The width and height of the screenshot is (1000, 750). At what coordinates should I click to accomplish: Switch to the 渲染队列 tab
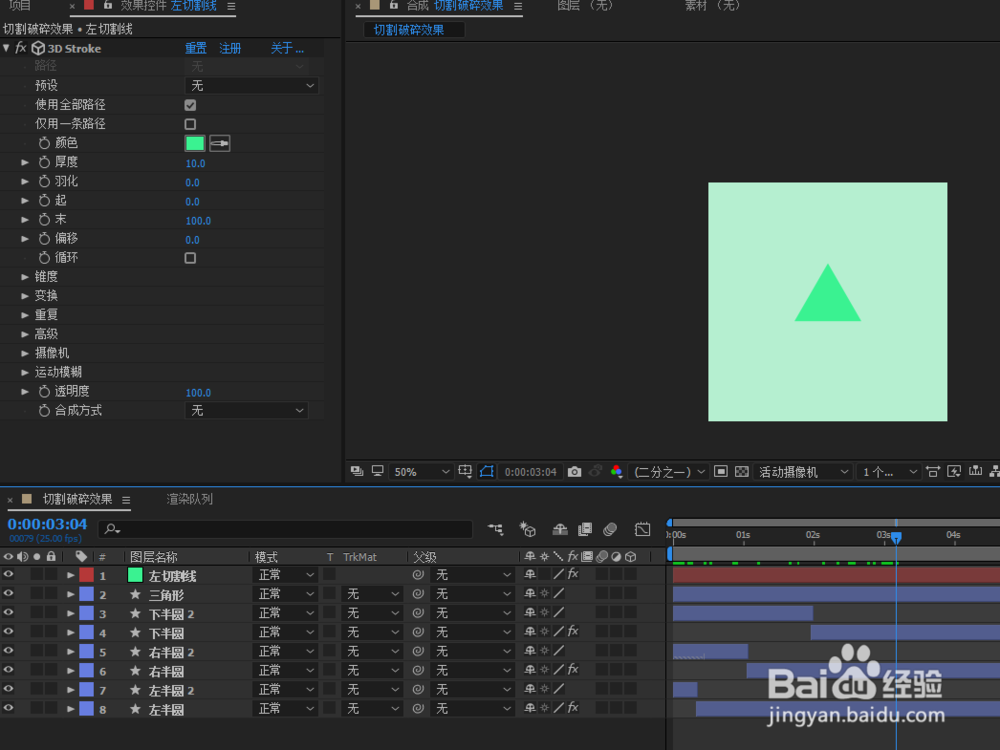click(x=189, y=499)
